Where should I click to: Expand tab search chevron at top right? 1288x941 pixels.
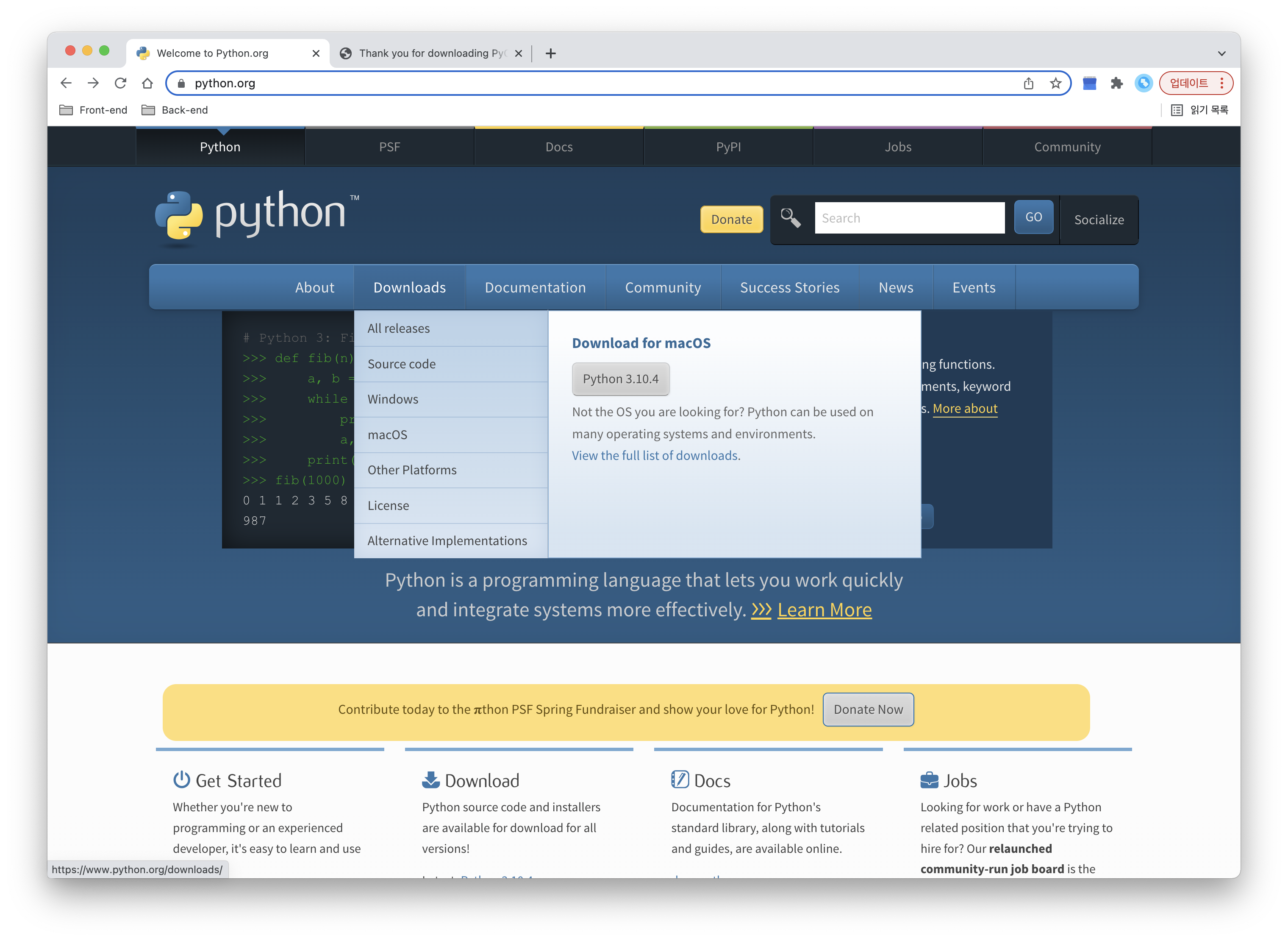[1221, 53]
